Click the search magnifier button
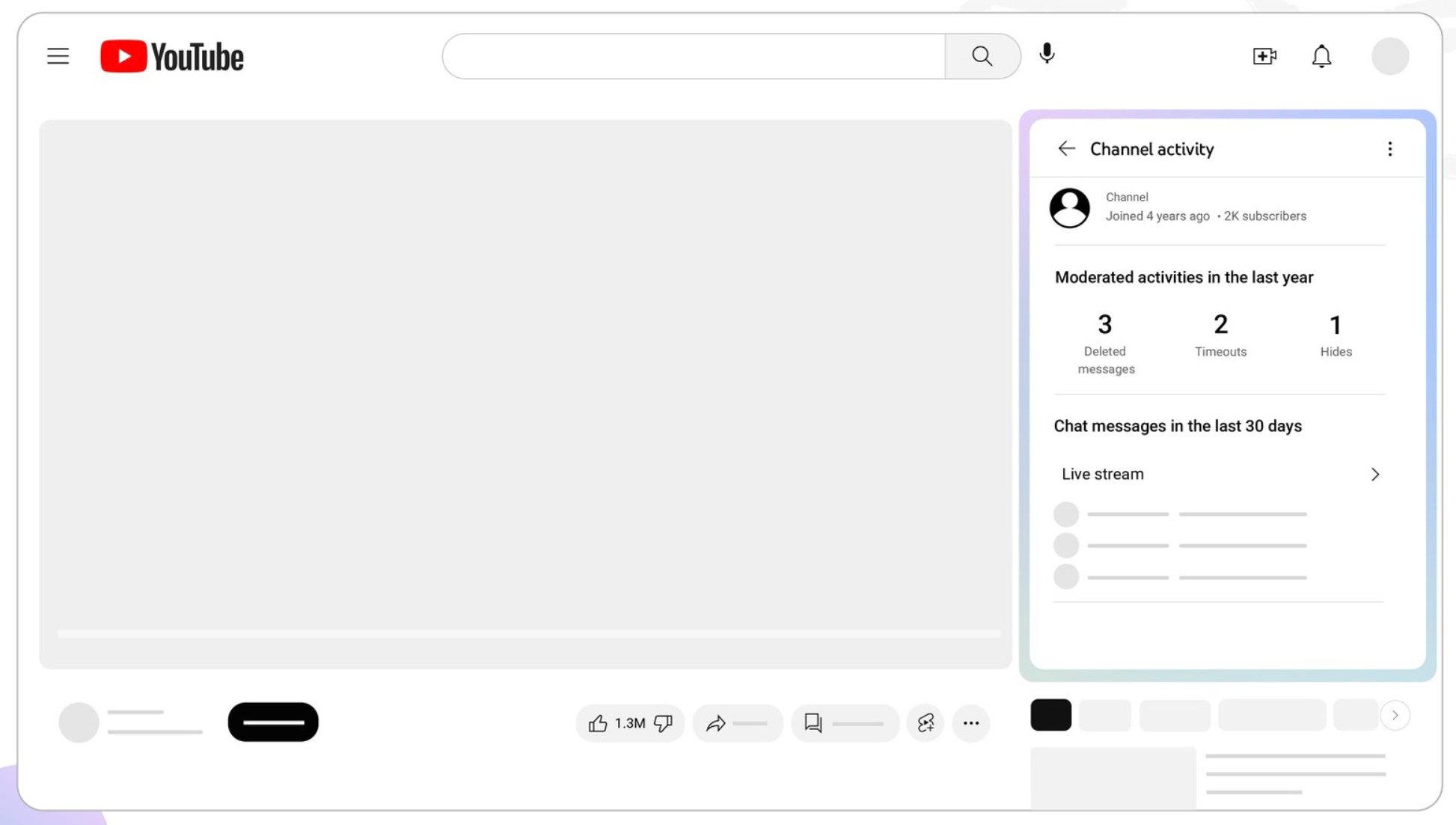This screenshot has height=825, width=1456. [982, 56]
